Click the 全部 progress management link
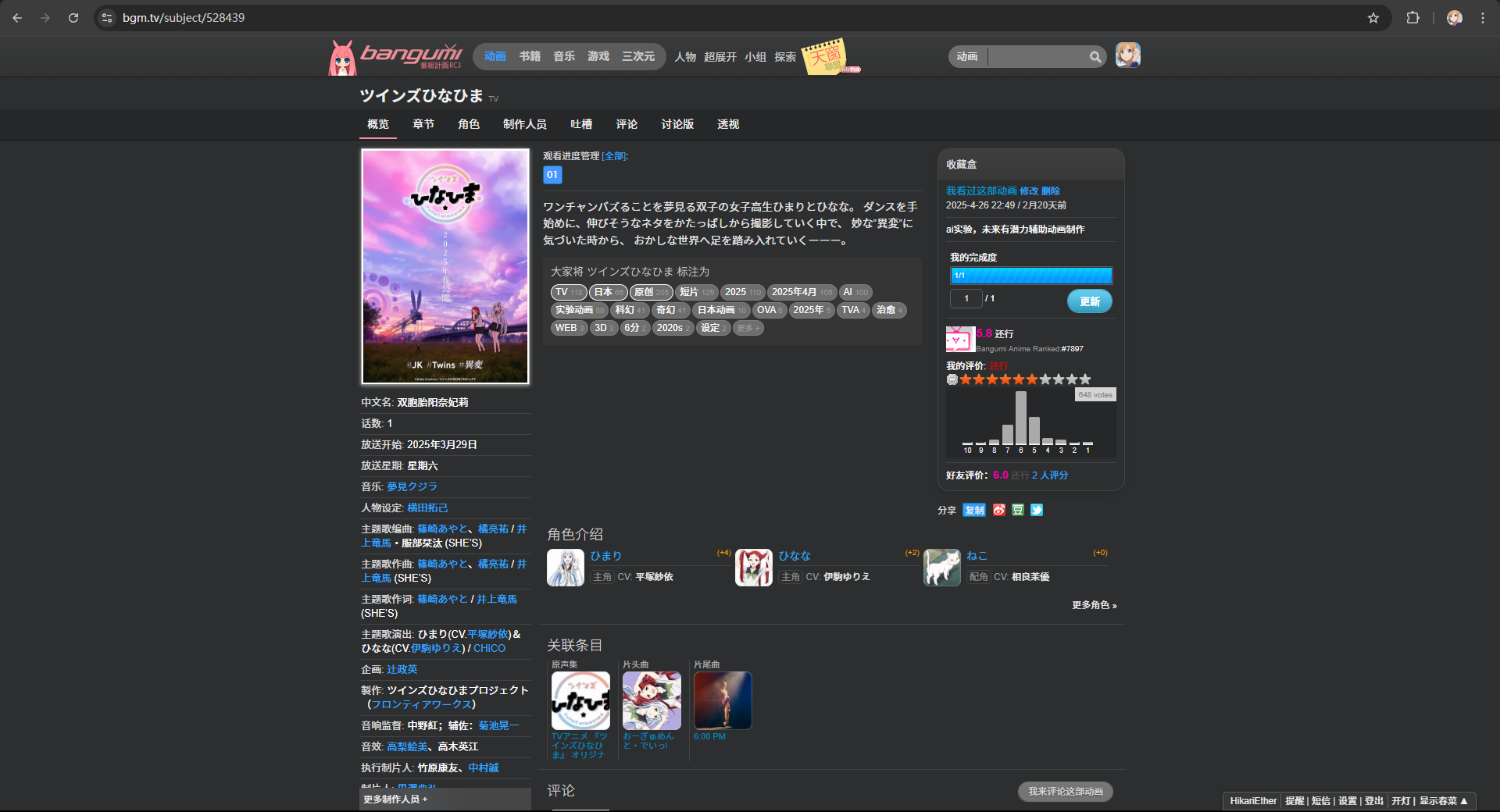The width and height of the screenshot is (1500, 812). pos(613,156)
